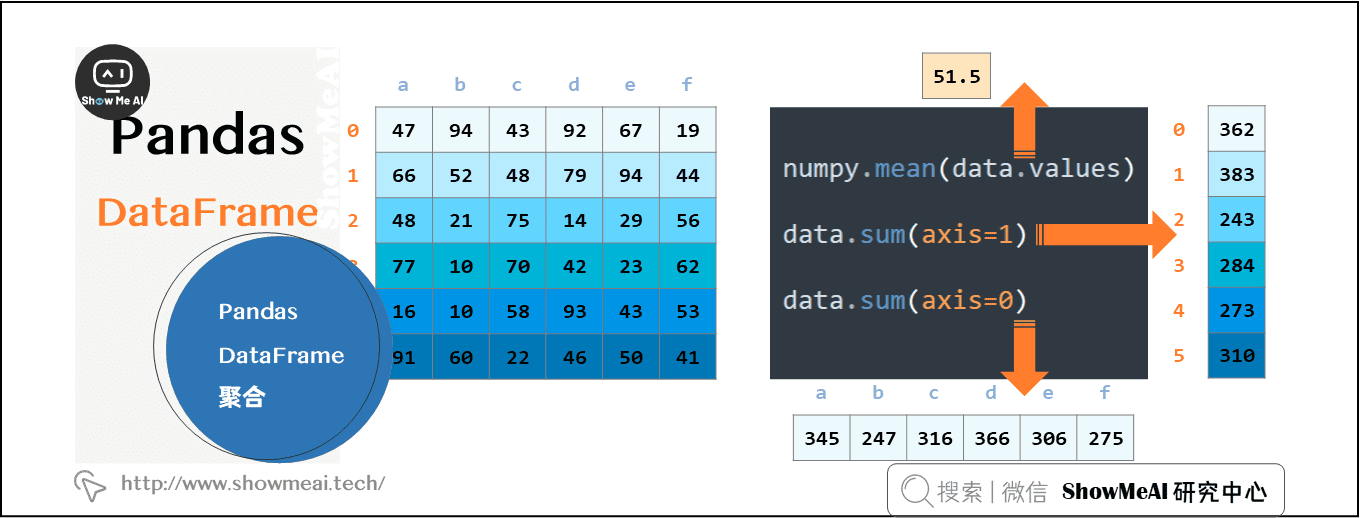Select cell value 21 in the main table
1361x518 pixels.
click(461, 220)
